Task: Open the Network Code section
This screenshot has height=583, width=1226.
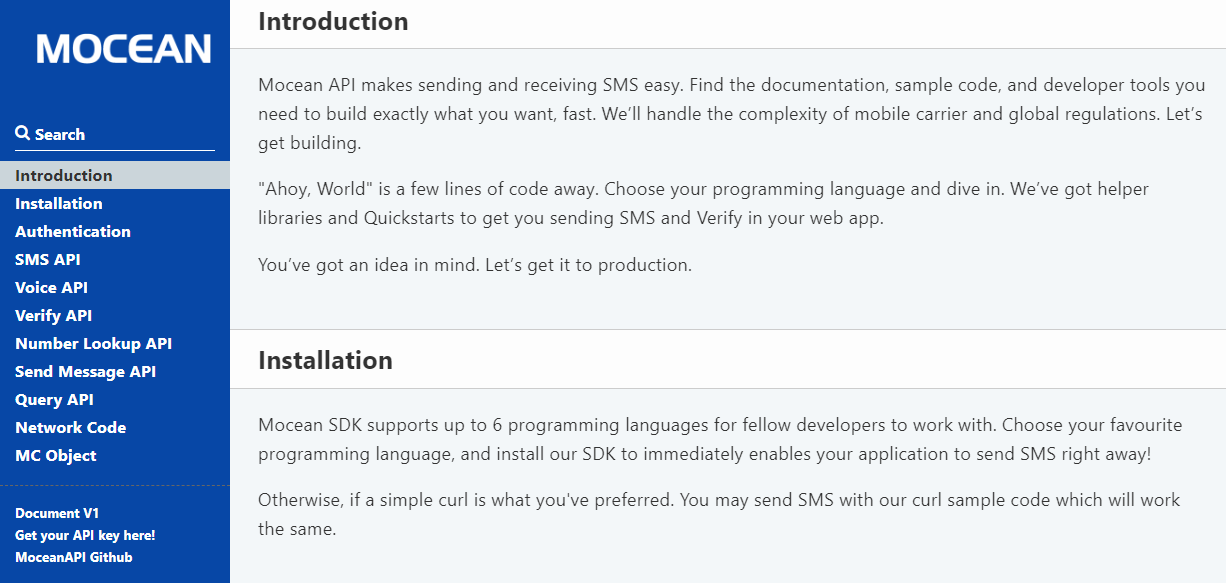Action: (x=70, y=427)
